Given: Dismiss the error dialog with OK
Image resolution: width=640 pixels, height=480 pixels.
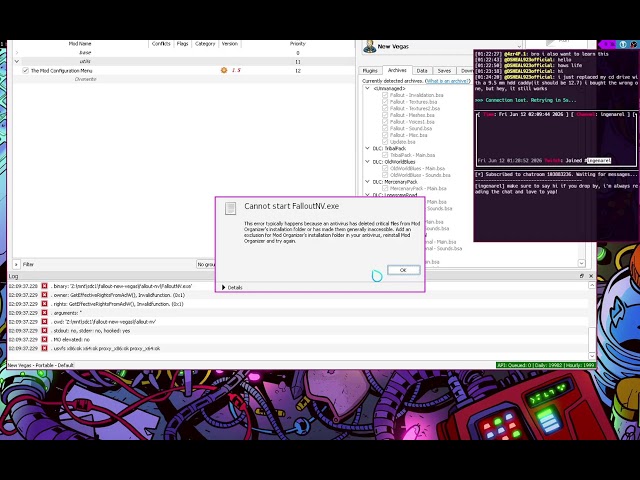Looking at the screenshot, I should (x=403, y=270).
